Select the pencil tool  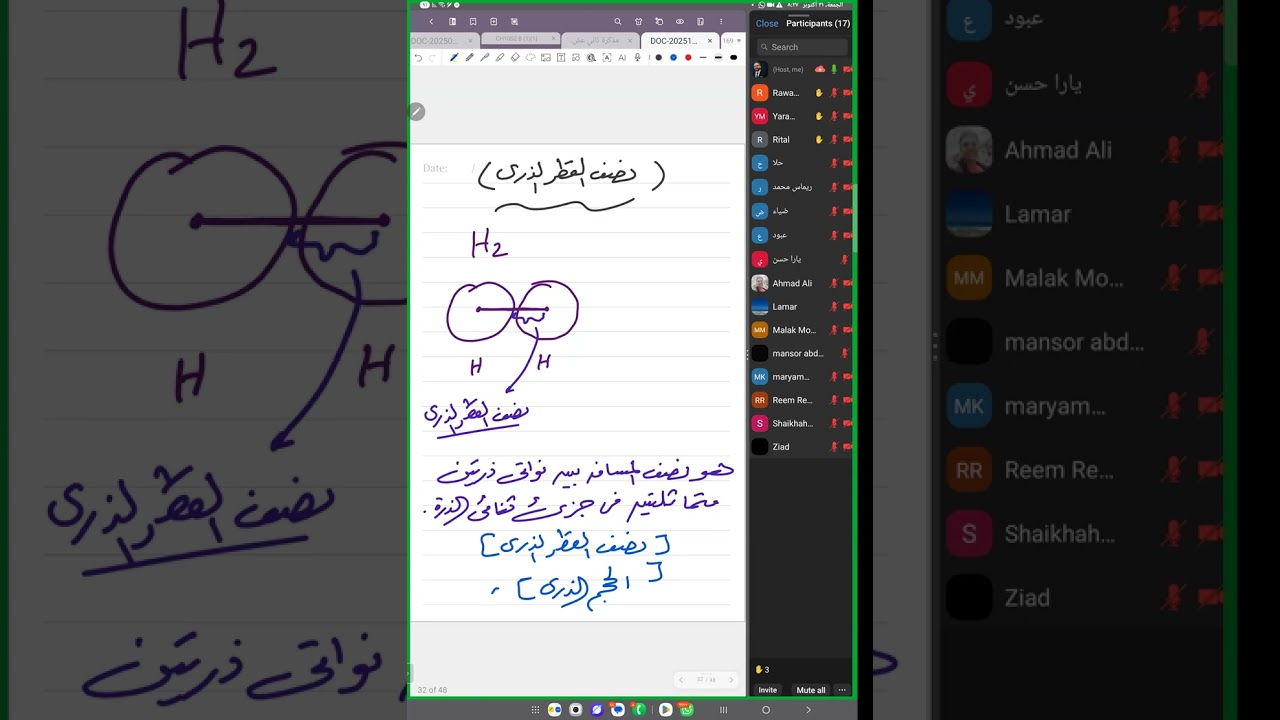470,58
